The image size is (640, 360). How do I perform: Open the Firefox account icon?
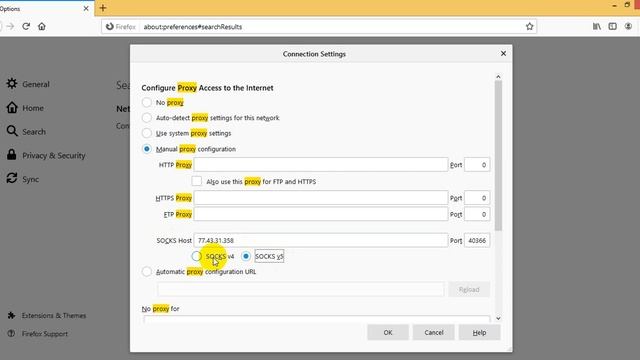[628, 27]
